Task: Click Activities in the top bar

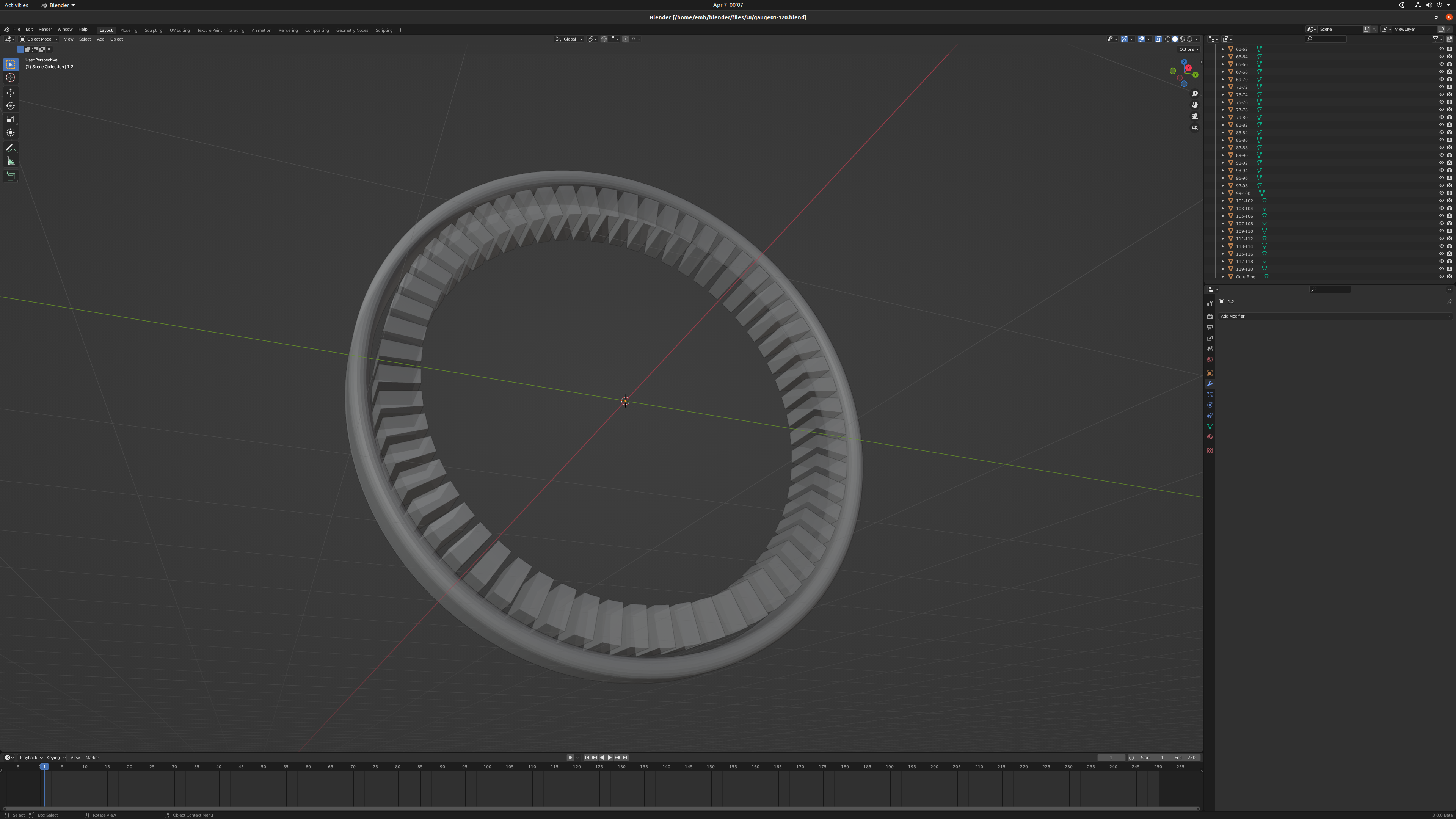Action: coord(16,5)
